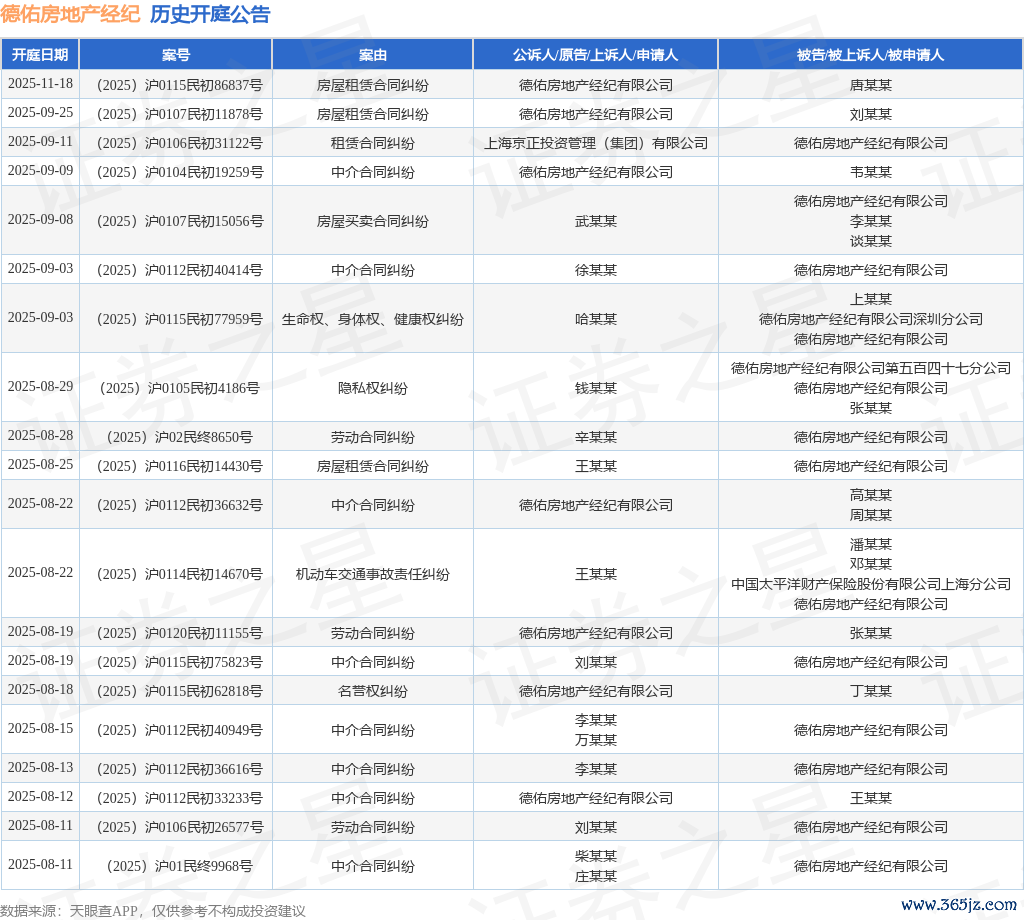Click the 被告/被上诉人/被申请人 column header
This screenshot has height=920, width=1024.
pyautogui.click(x=870, y=55)
